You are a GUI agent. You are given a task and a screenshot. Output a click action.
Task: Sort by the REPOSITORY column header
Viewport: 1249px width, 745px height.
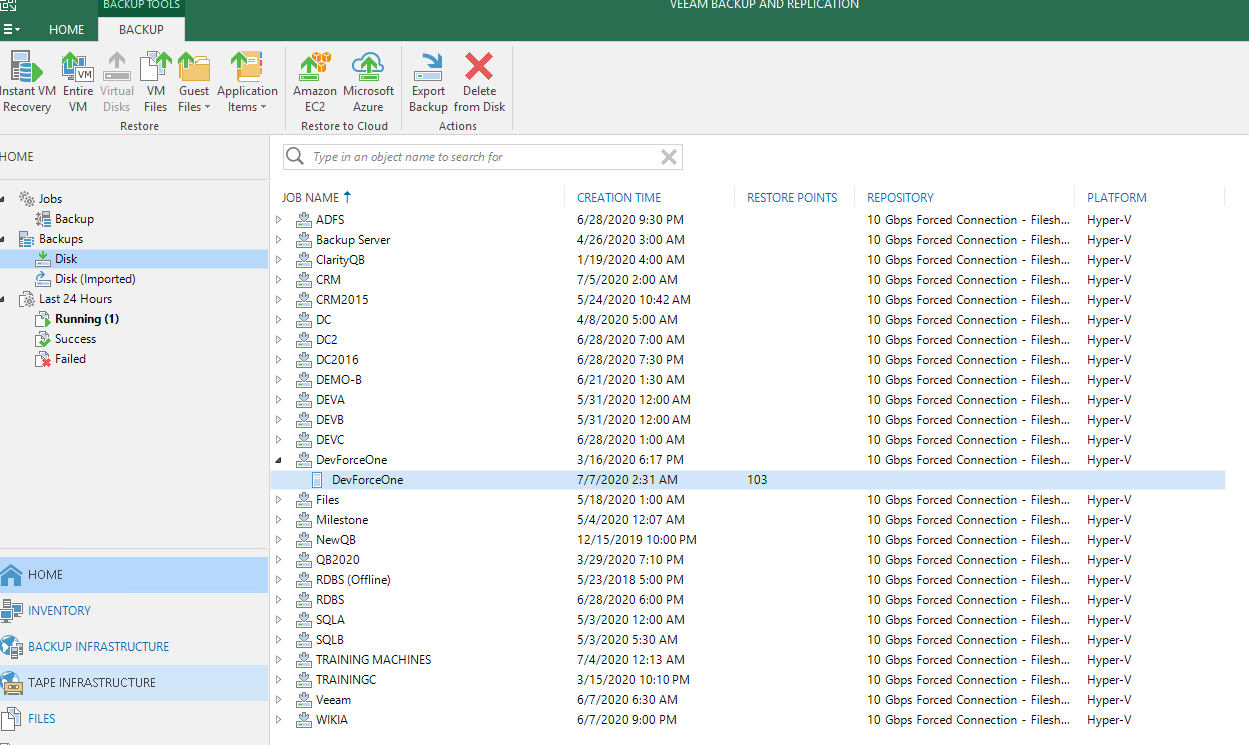click(x=900, y=197)
